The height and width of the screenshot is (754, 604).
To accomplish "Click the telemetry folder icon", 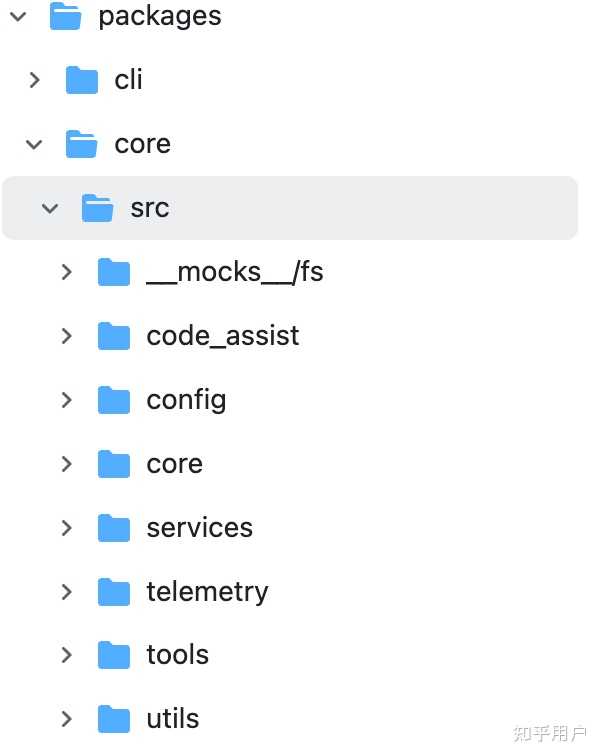I will coord(114,592).
